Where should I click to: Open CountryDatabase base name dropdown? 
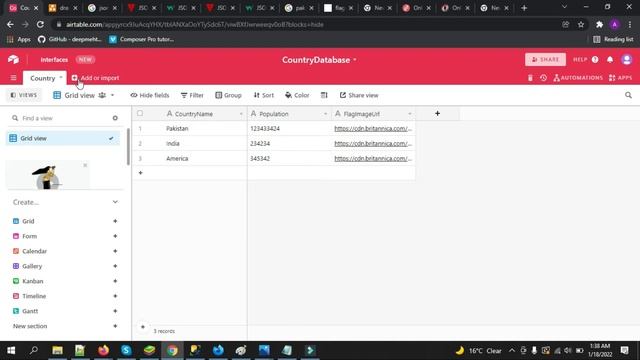tap(355, 60)
